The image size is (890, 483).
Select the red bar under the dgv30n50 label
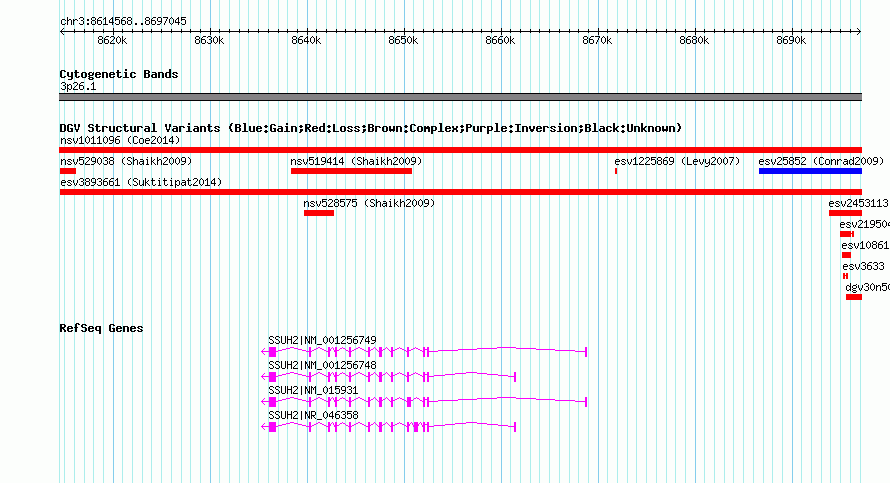pyautogui.click(x=854, y=297)
